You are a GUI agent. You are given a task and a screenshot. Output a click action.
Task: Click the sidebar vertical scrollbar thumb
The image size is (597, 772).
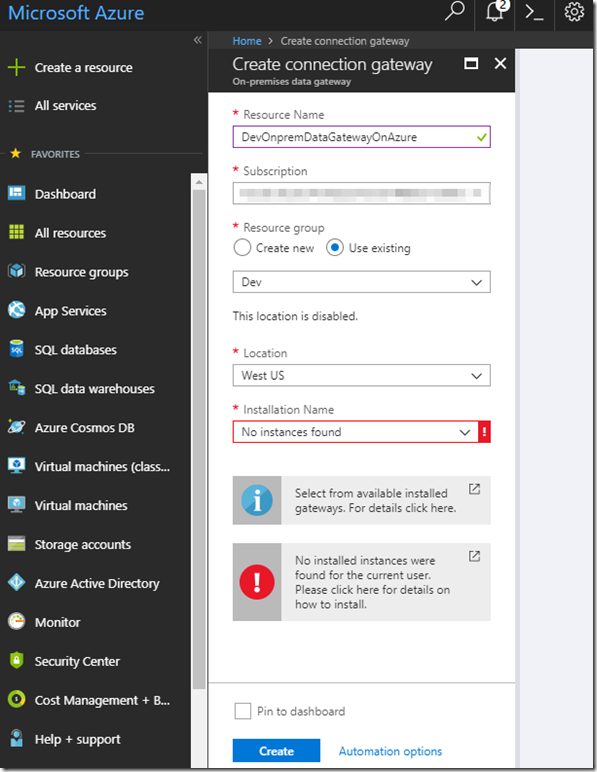(199, 440)
